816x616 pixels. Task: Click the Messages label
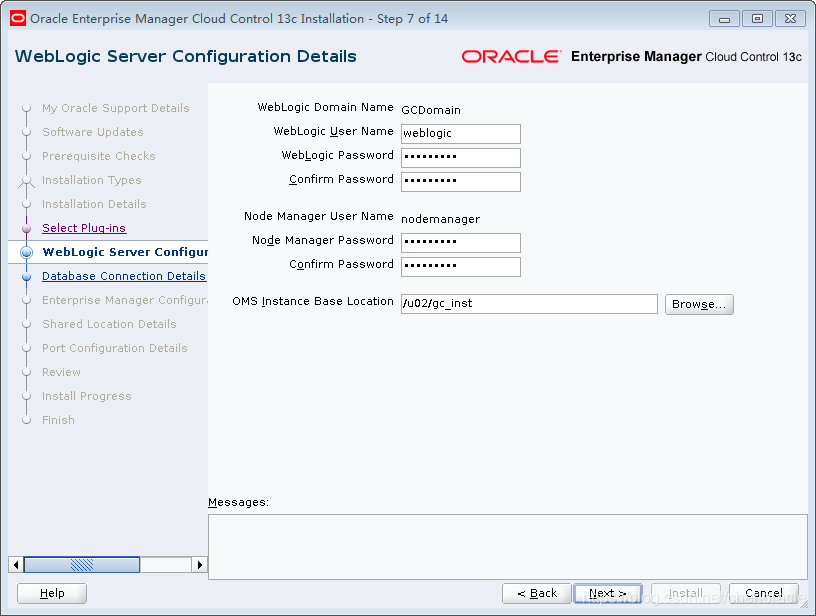(238, 502)
